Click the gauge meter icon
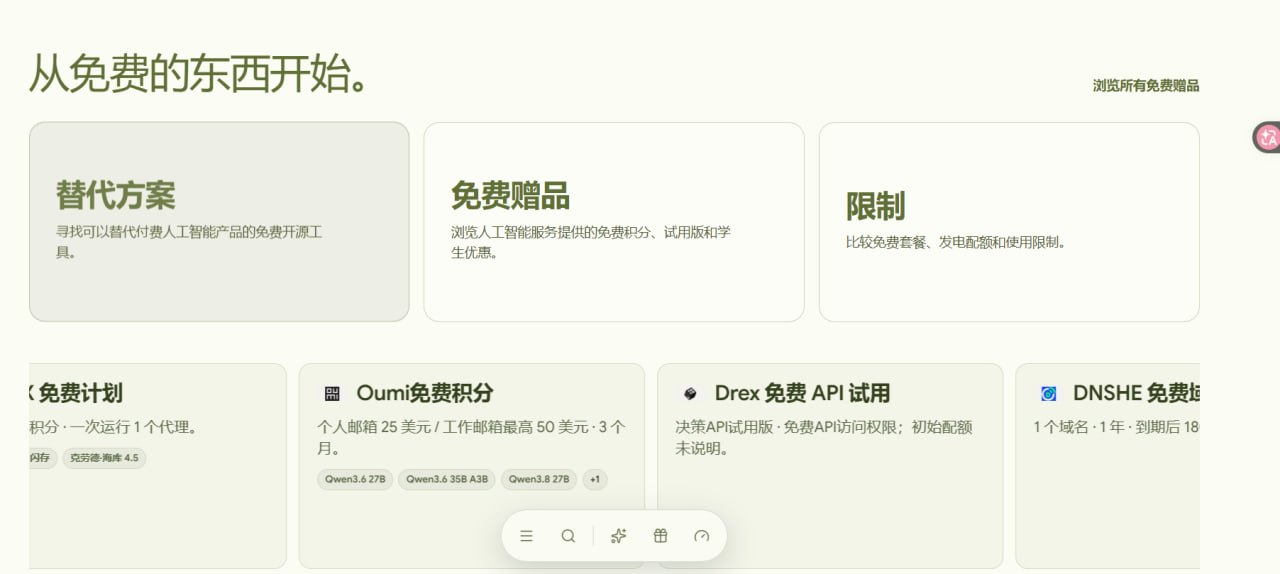Image resolution: width=1280 pixels, height=574 pixels. click(x=702, y=536)
